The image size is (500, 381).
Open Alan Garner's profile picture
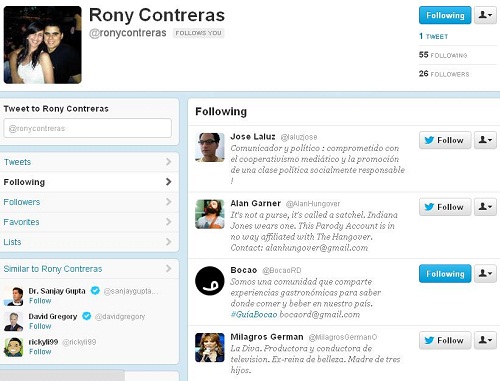pyautogui.click(x=210, y=214)
